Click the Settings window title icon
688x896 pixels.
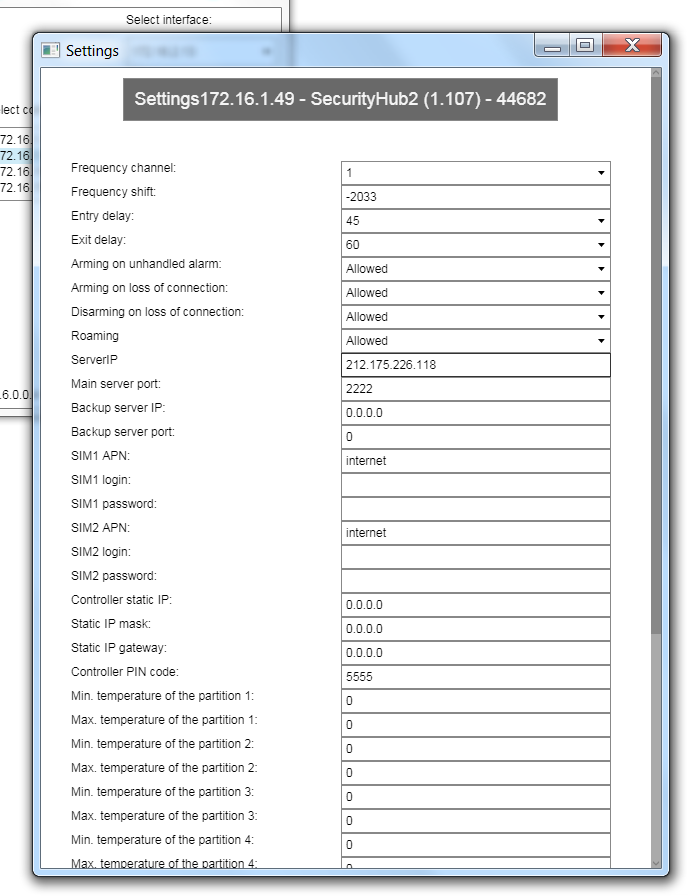click(50, 50)
